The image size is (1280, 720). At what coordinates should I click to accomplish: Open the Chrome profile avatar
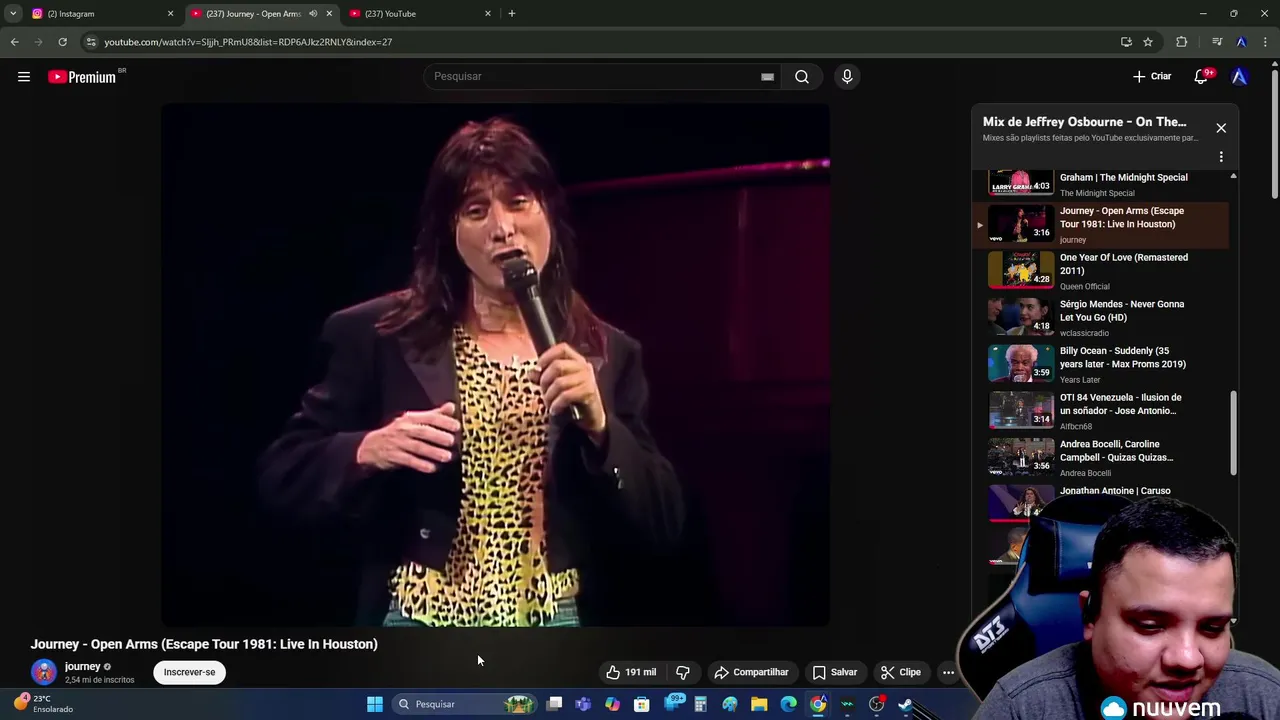pos(1241,42)
